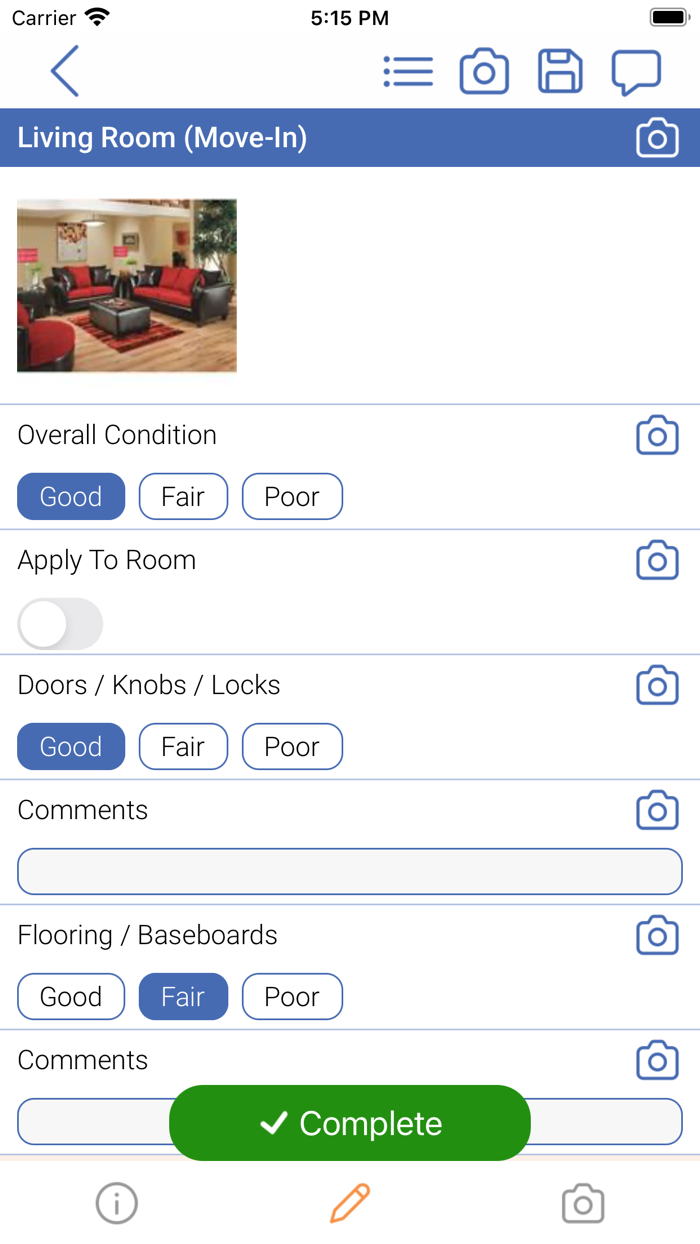The height and width of the screenshot is (1244, 700).
Task: Open the inspection list menu
Action: 408,71
